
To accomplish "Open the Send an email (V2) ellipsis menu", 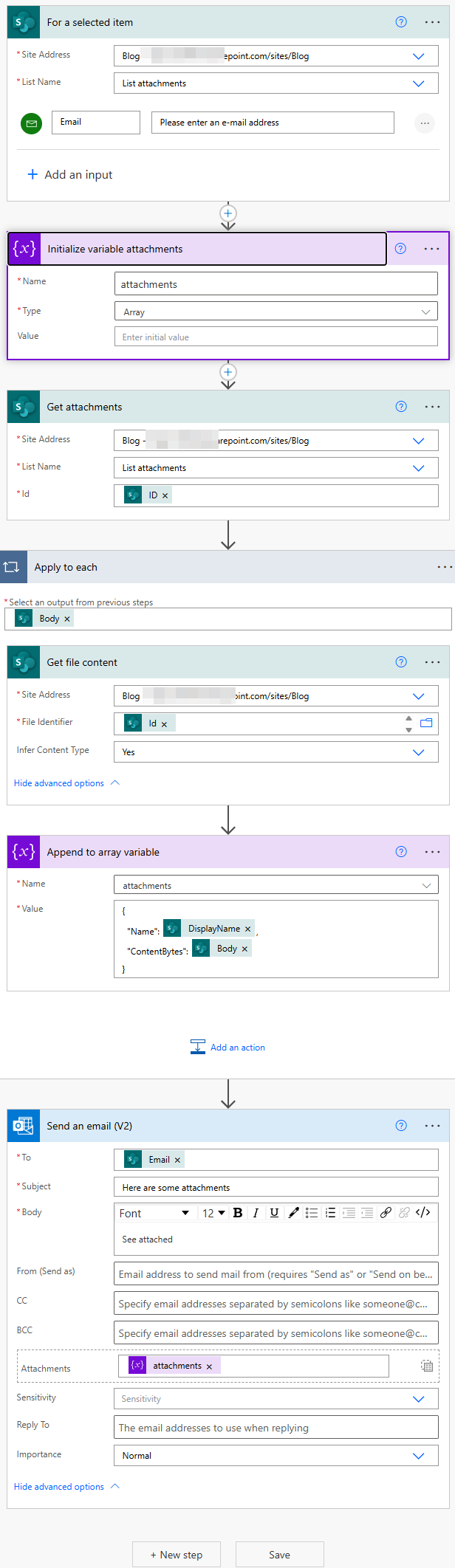I will 432,1126.
